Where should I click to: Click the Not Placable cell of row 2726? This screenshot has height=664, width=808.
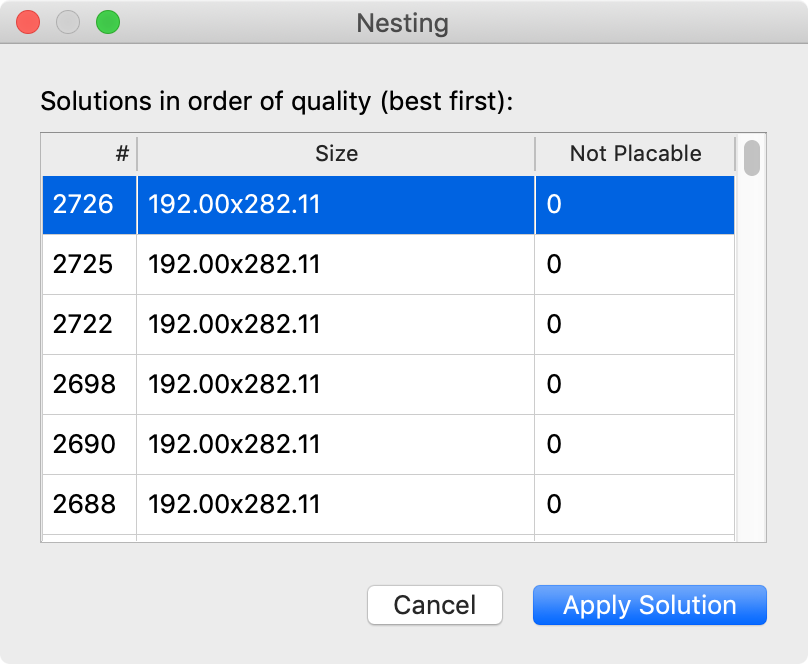(634, 205)
